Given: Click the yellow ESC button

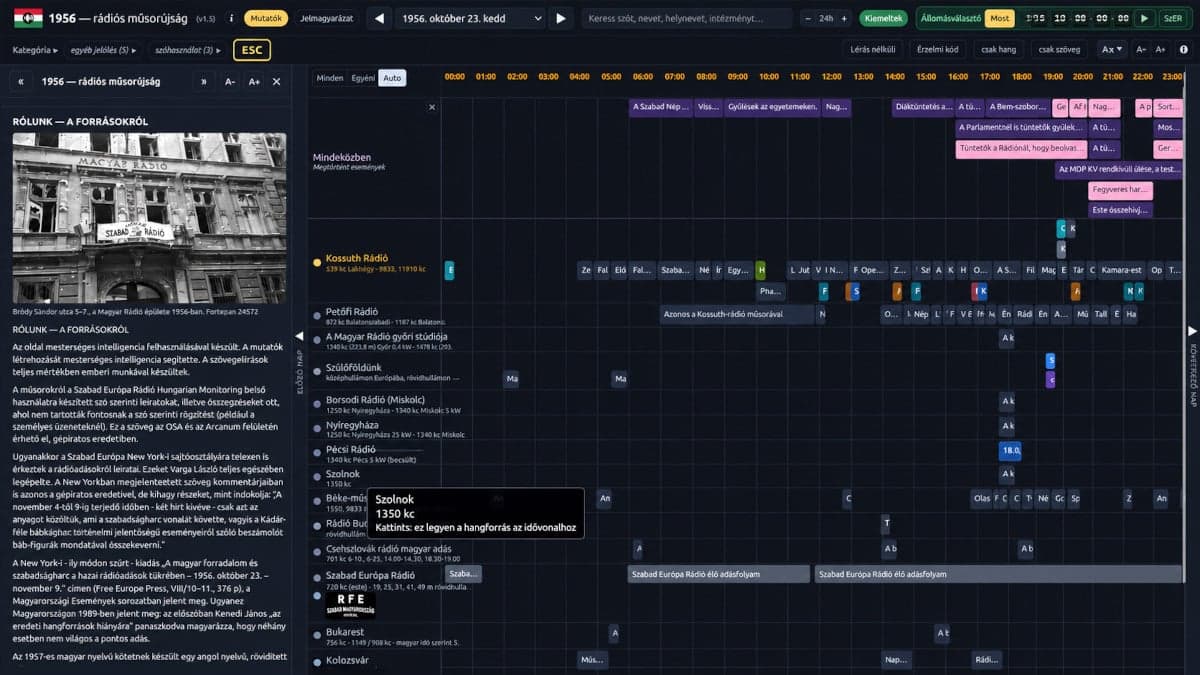Looking at the screenshot, I should pyautogui.click(x=252, y=50).
